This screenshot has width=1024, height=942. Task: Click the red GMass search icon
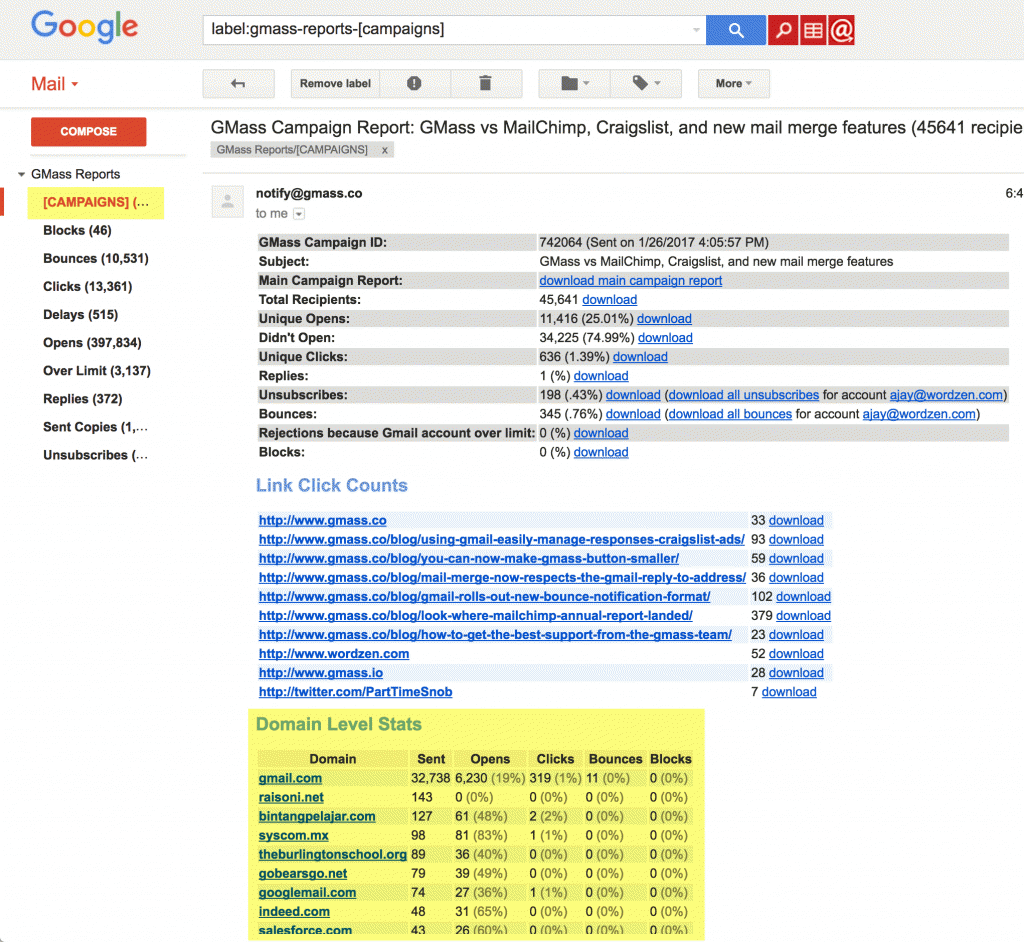pos(782,30)
